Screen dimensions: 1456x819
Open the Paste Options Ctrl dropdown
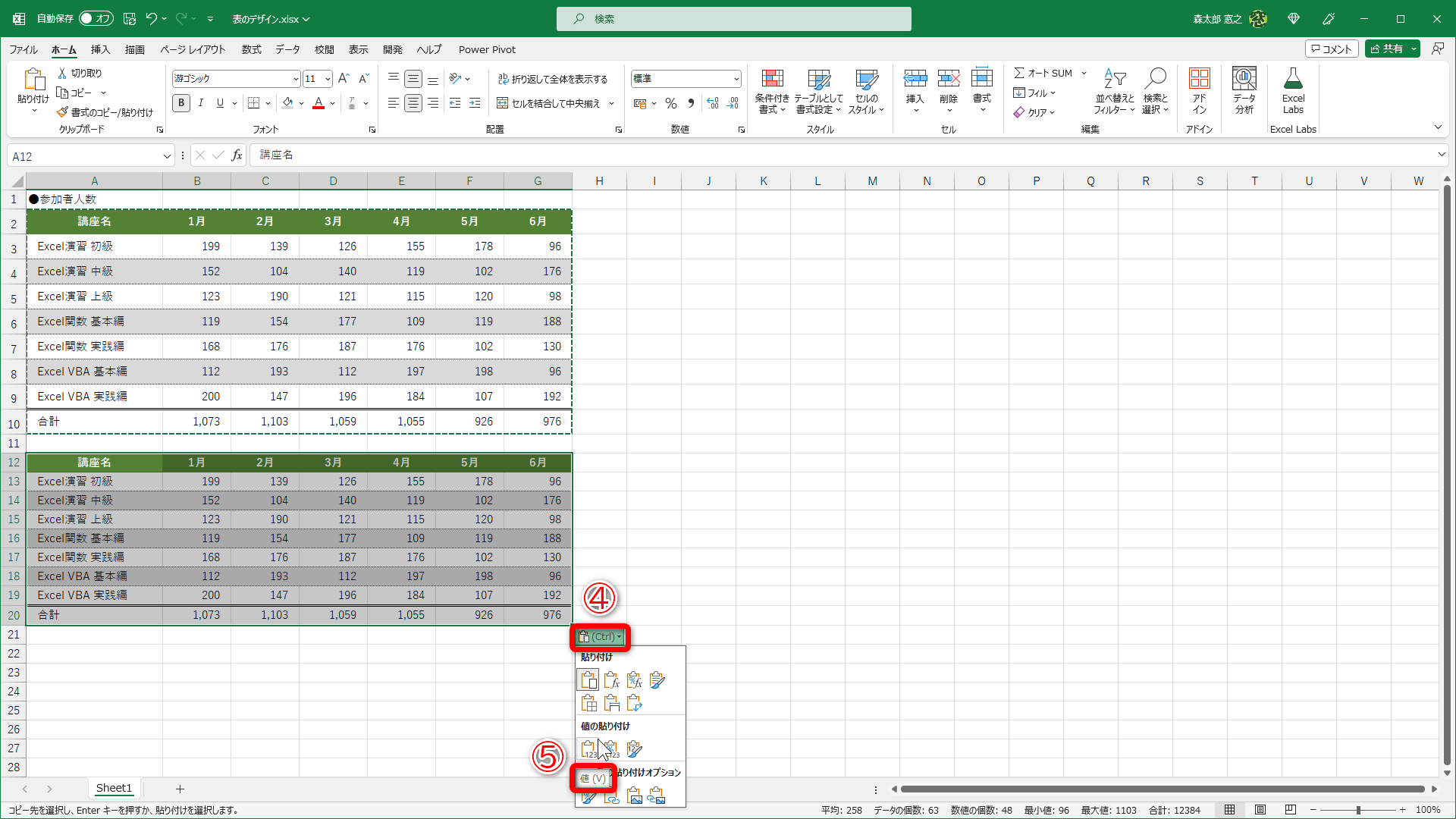[x=600, y=637]
